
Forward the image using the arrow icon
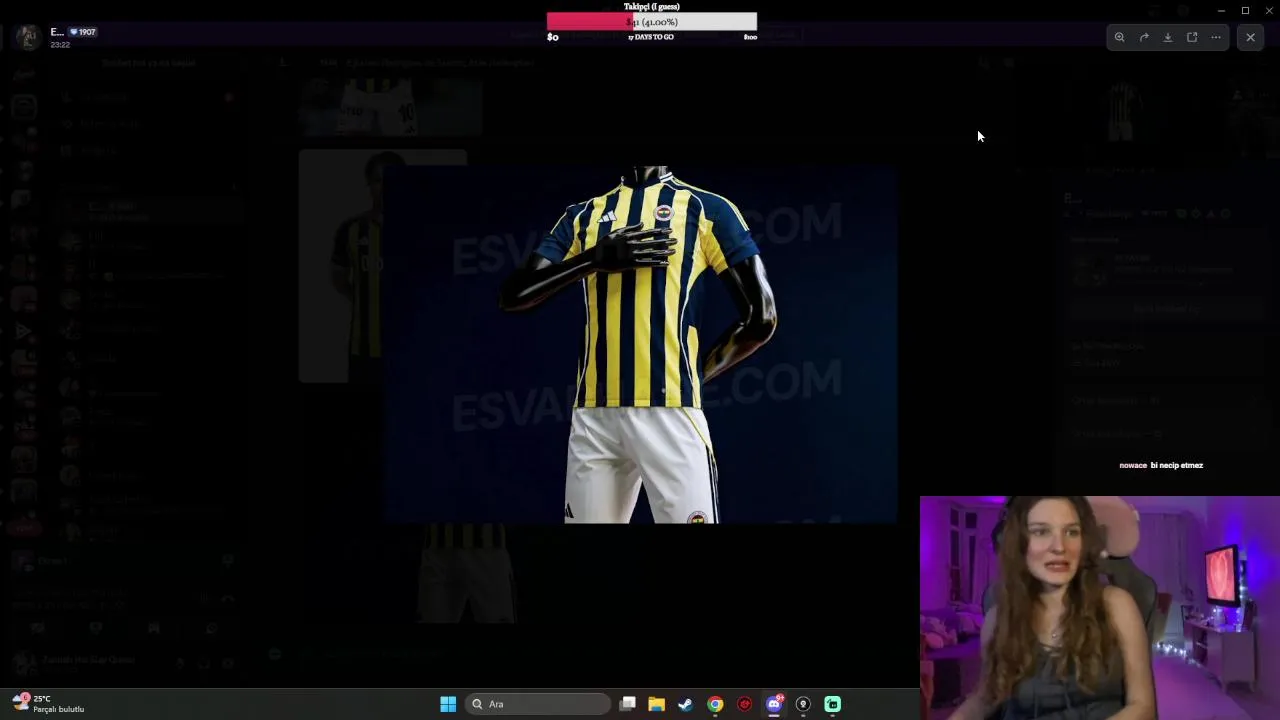1144,37
